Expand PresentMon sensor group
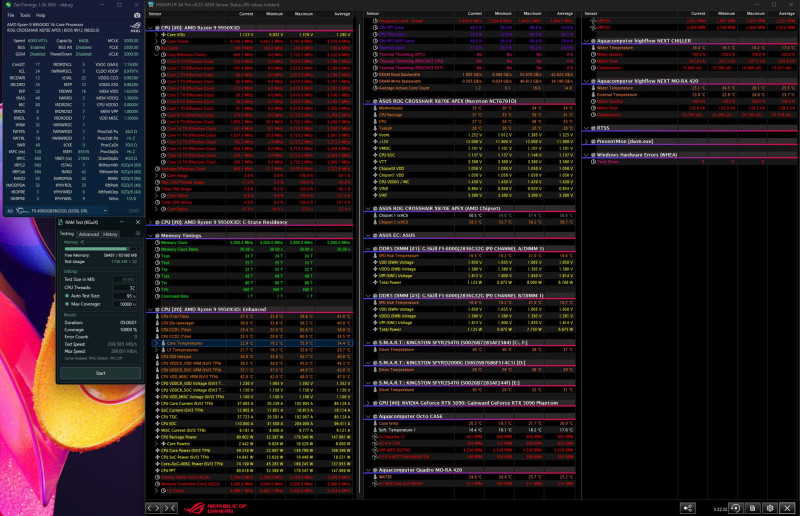 (x=586, y=141)
